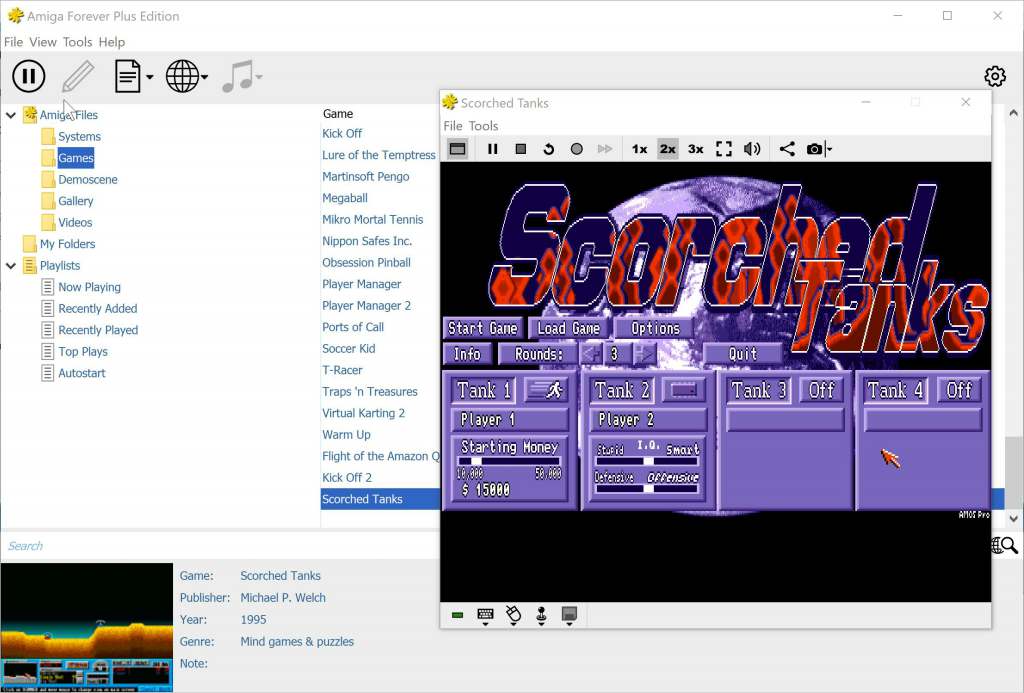
Task: Open the Recently Played playlist
Action: pyautogui.click(x=98, y=330)
